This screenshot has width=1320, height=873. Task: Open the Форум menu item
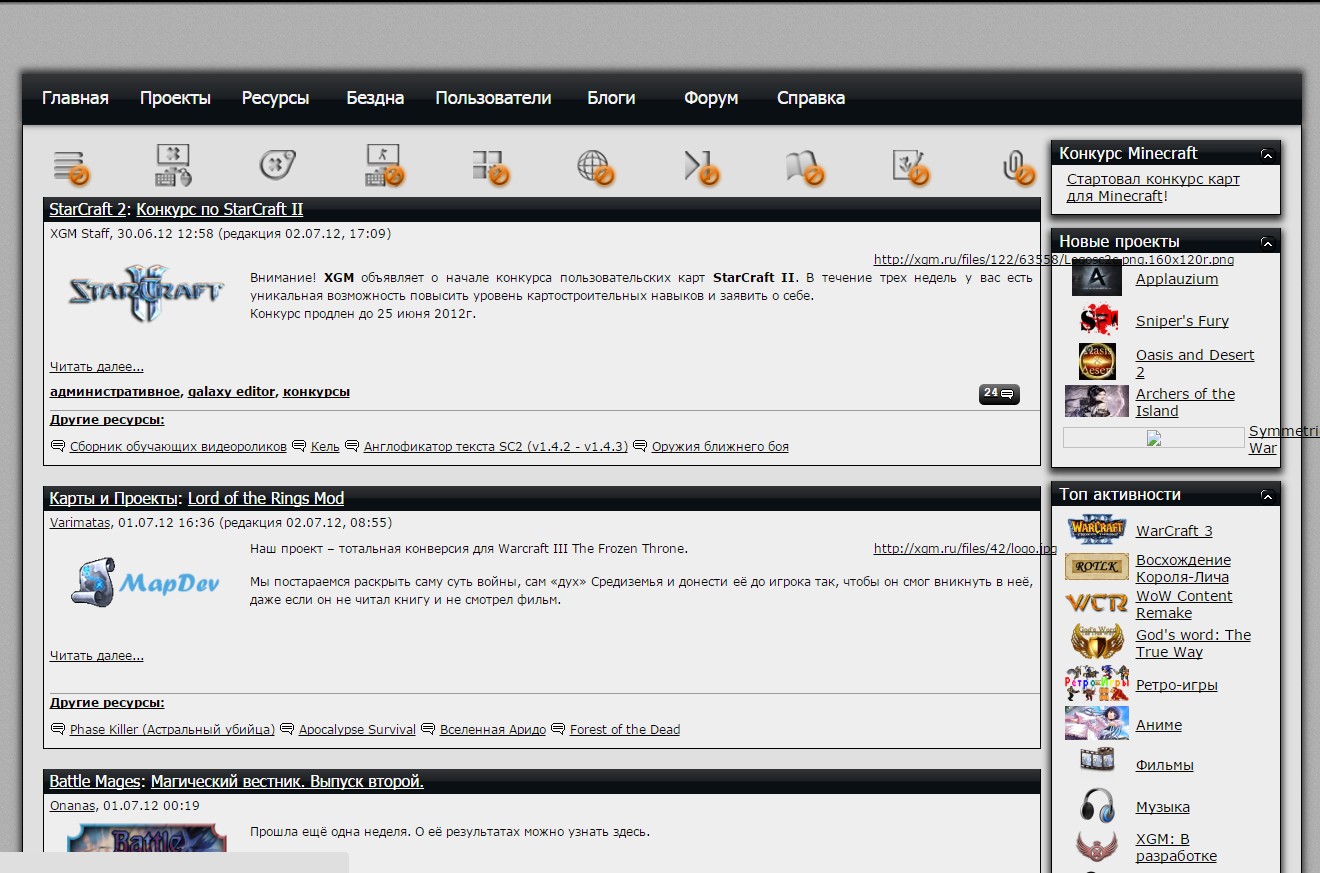click(x=711, y=98)
